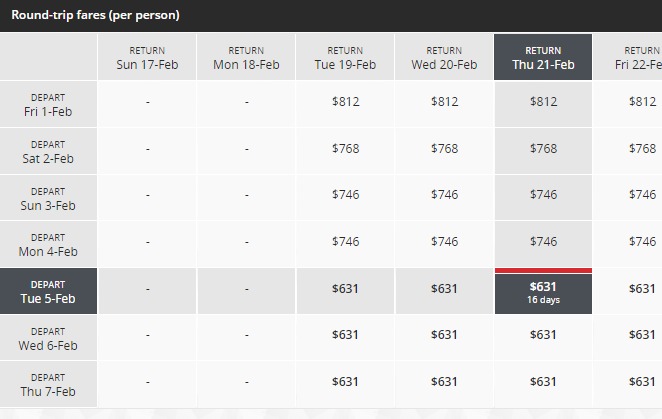Select the Return Wed 20-Feb column header
662x419 pixels.
(x=444, y=58)
